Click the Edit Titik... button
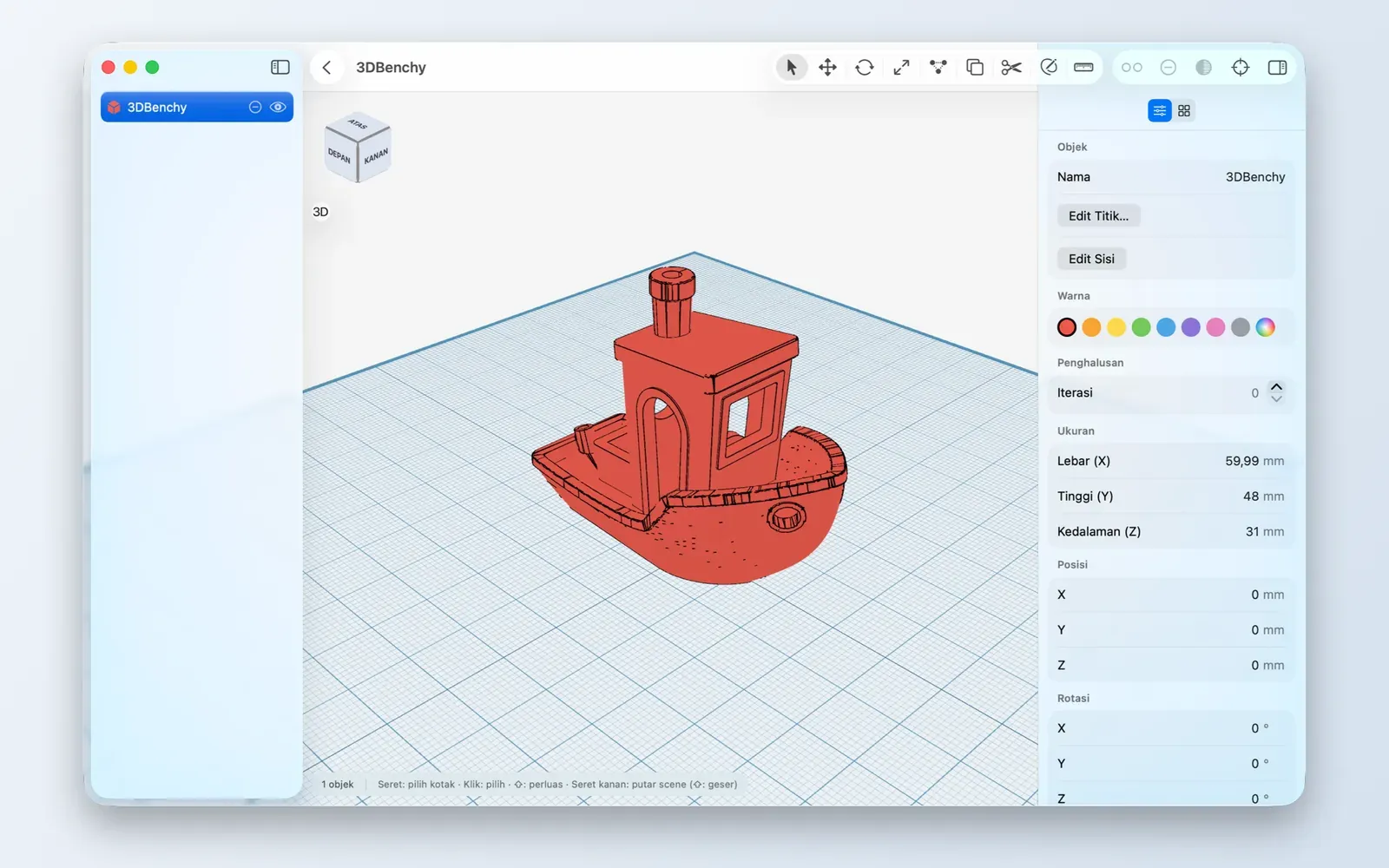 pyautogui.click(x=1099, y=216)
